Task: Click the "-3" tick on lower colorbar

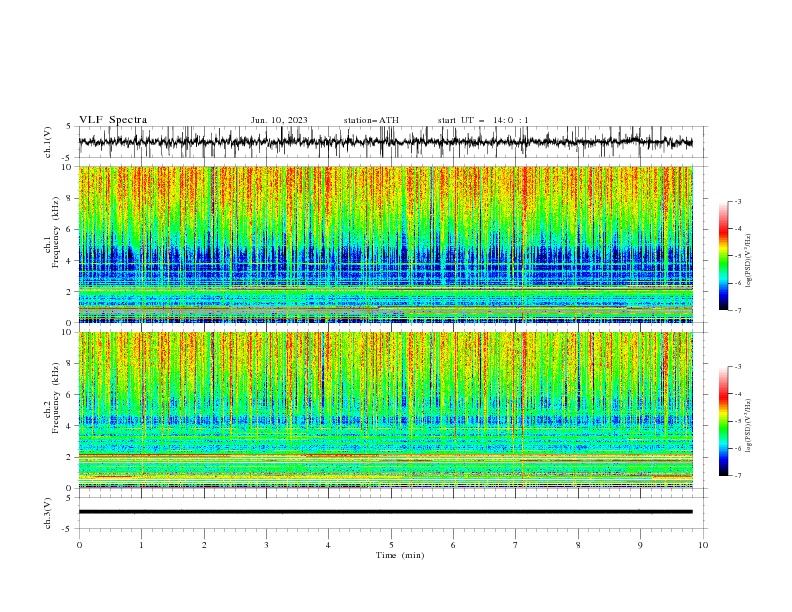Action: click(x=737, y=367)
